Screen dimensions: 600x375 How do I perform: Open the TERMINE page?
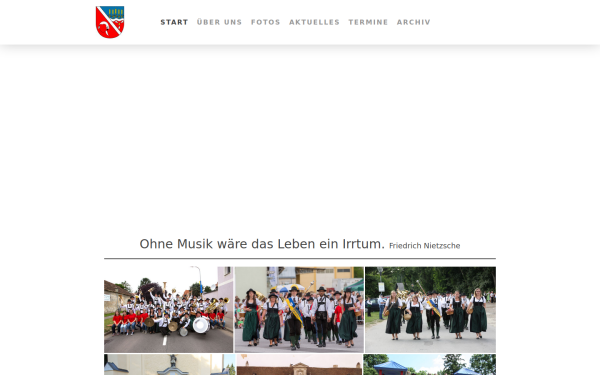click(x=368, y=22)
